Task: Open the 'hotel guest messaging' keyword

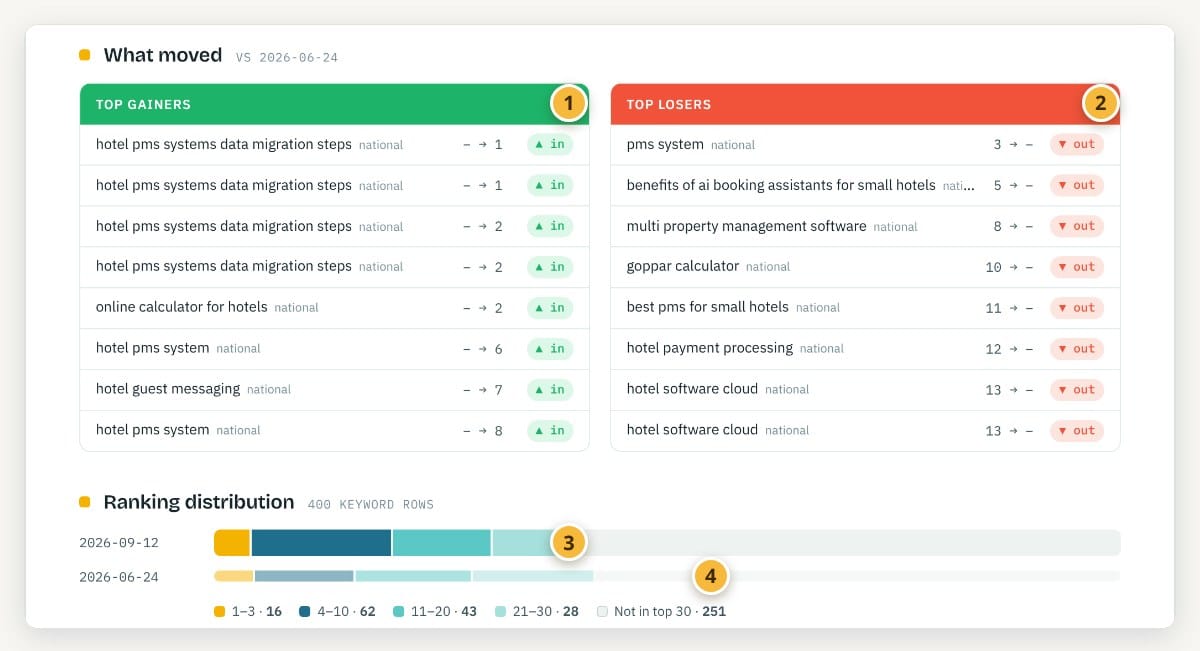Action: coord(168,388)
